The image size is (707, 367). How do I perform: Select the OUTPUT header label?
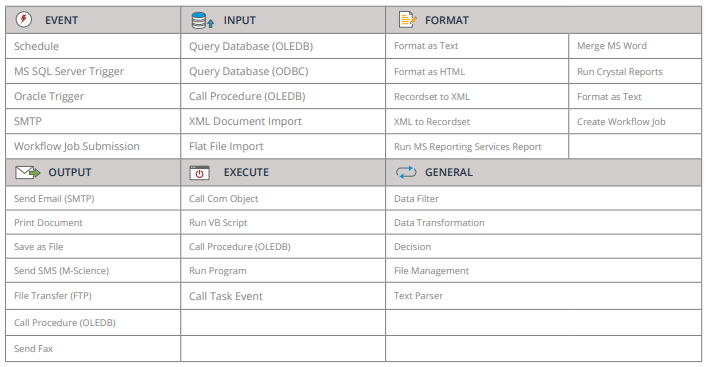70,172
